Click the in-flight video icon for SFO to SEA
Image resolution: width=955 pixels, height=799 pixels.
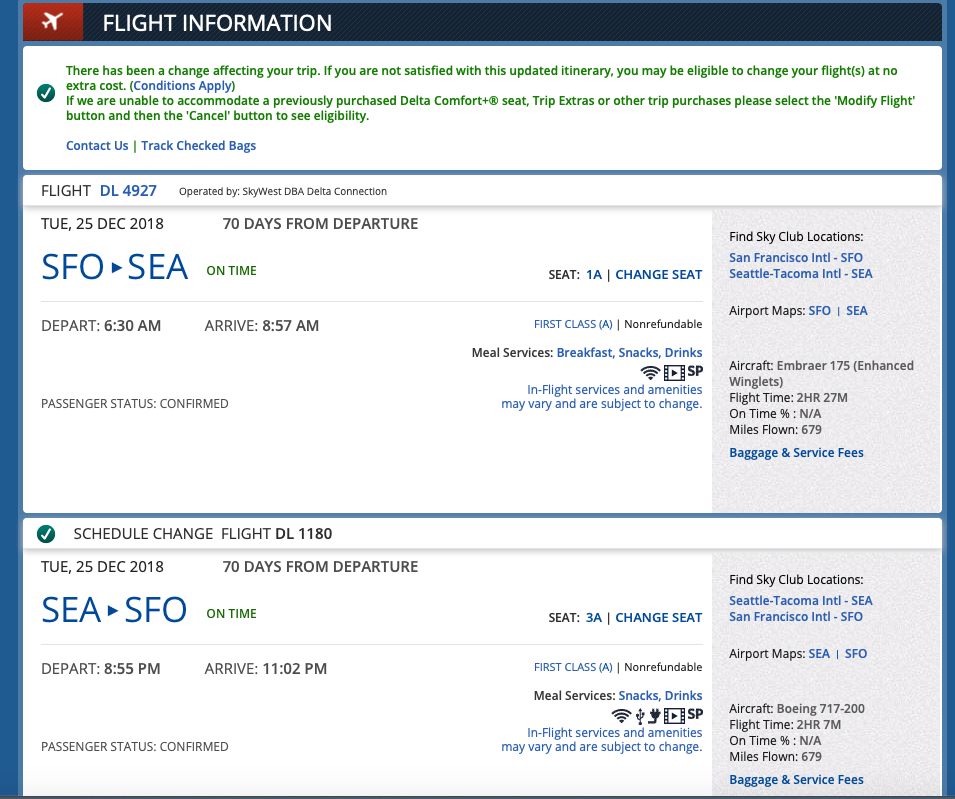(674, 372)
